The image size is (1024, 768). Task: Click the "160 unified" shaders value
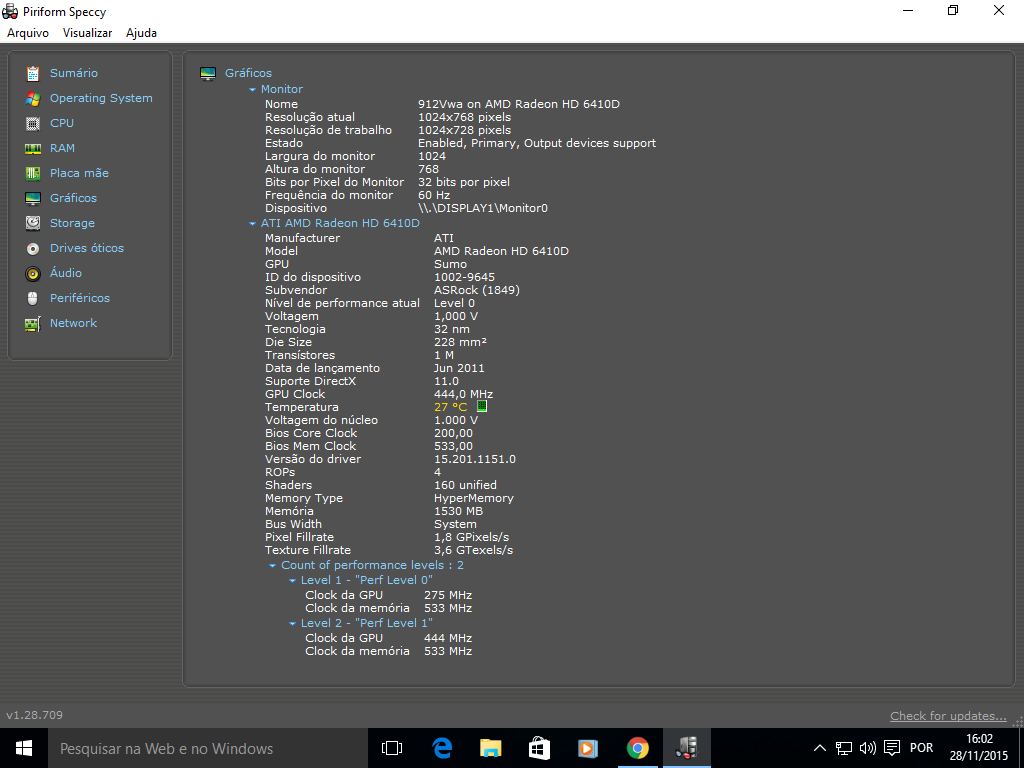465,485
